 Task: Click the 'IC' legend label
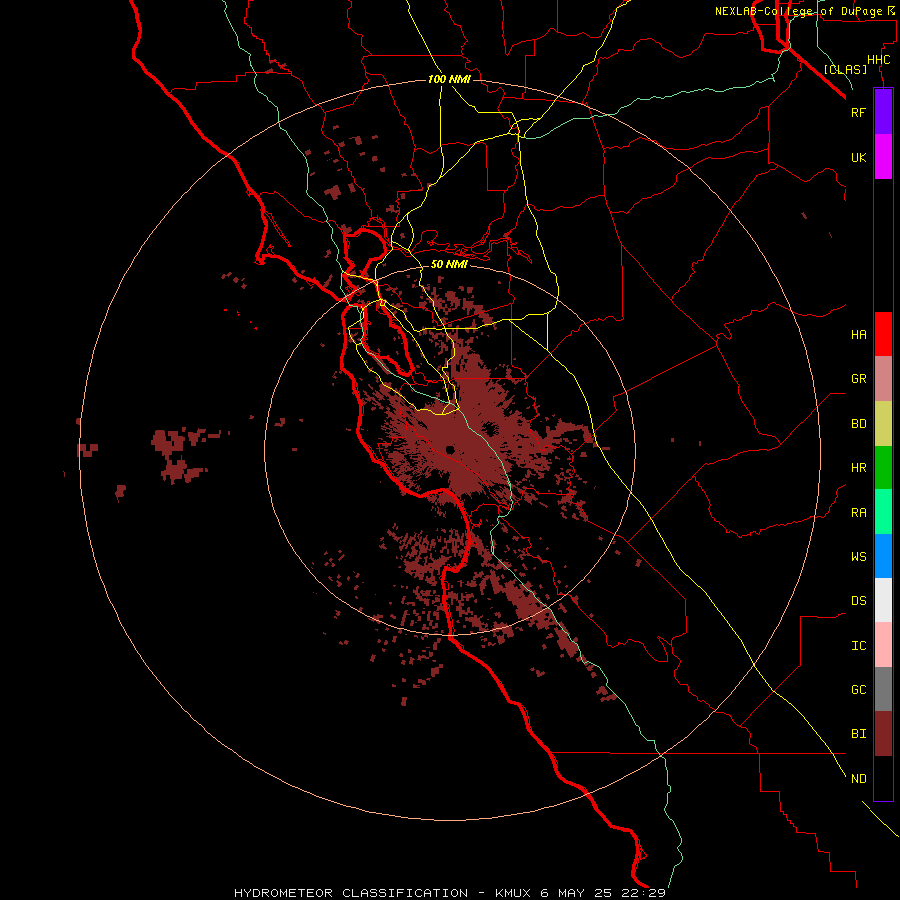click(858, 646)
